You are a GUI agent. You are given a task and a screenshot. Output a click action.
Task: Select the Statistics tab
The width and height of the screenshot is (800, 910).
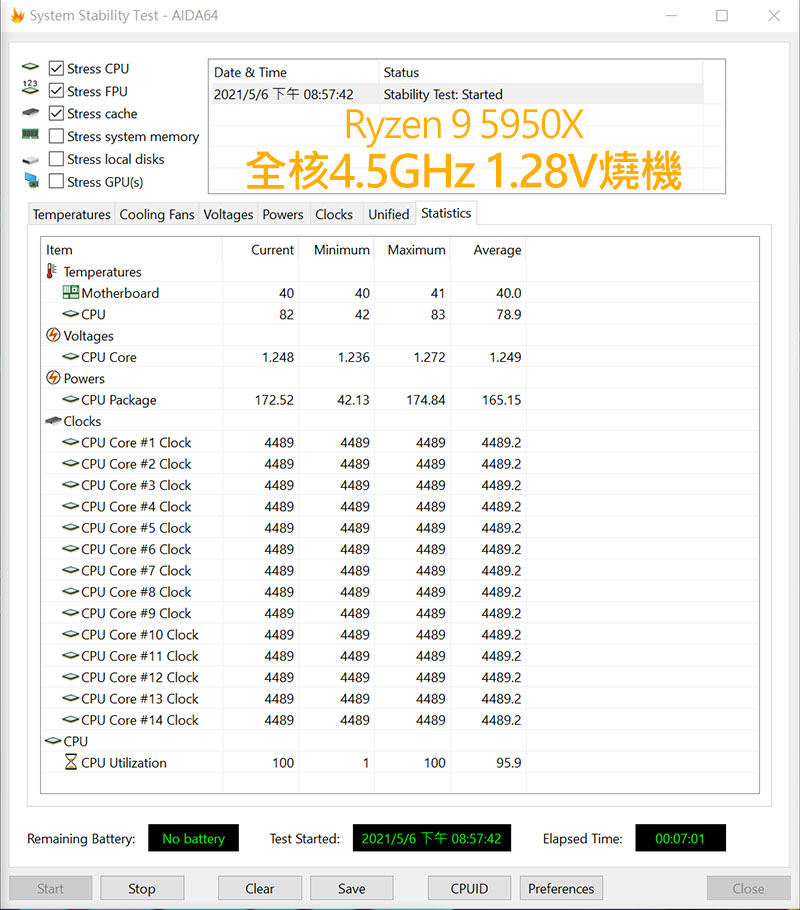[446, 213]
